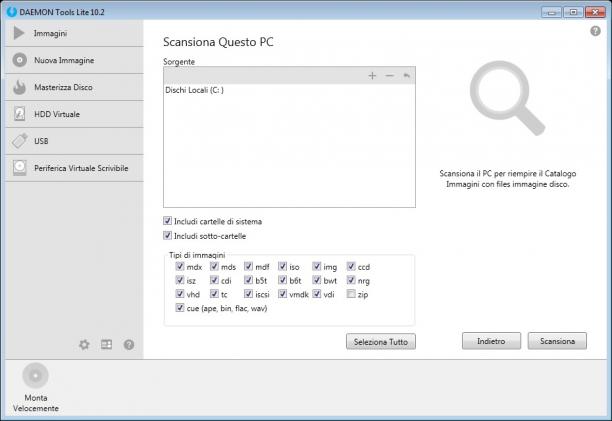This screenshot has width=612, height=421.
Task: Click the HDD Virtuale drive icon
Action: click(x=20, y=114)
